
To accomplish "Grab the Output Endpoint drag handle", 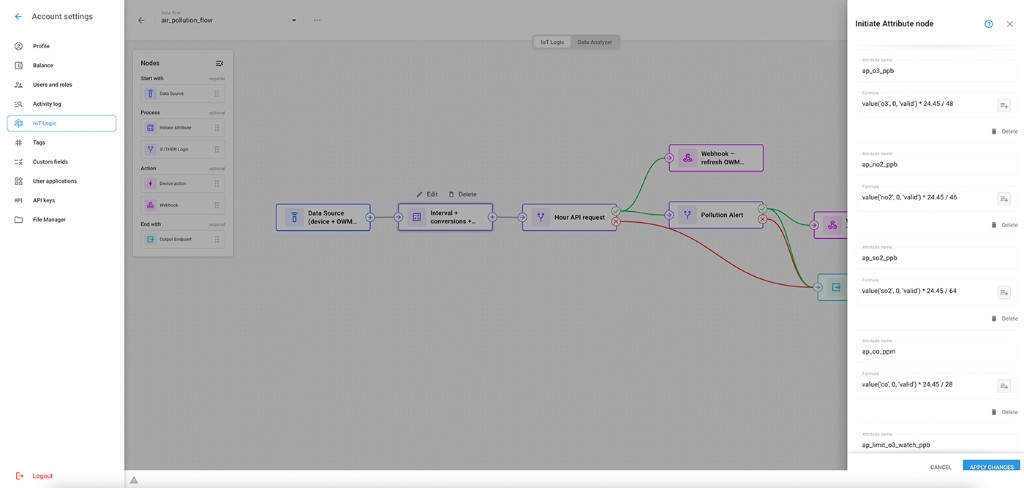I will click(x=216, y=240).
